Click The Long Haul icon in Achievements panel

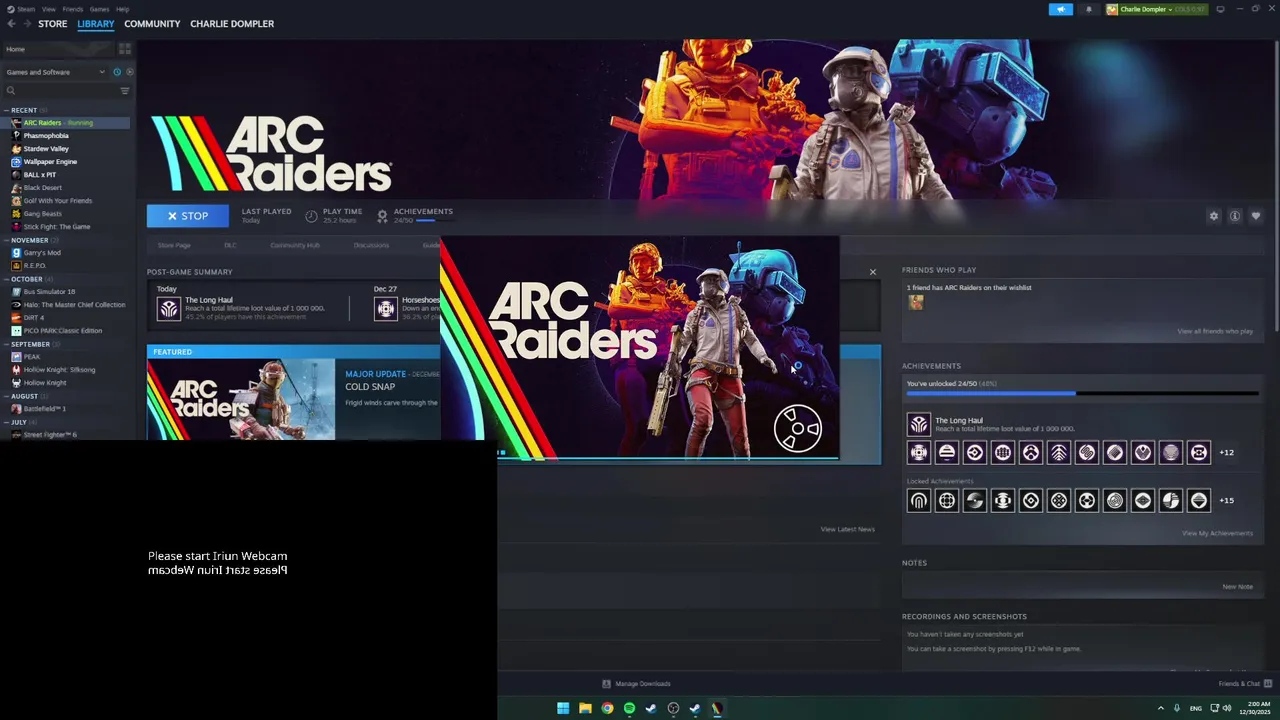pyautogui.click(x=918, y=424)
